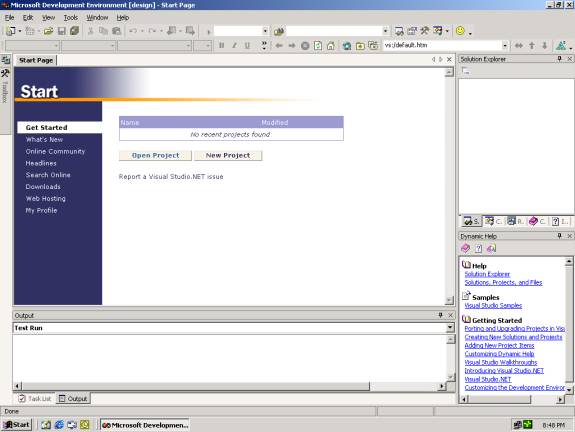575x432 pixels.
Task: Switch to the Task List tab
Action: [35, 398]
